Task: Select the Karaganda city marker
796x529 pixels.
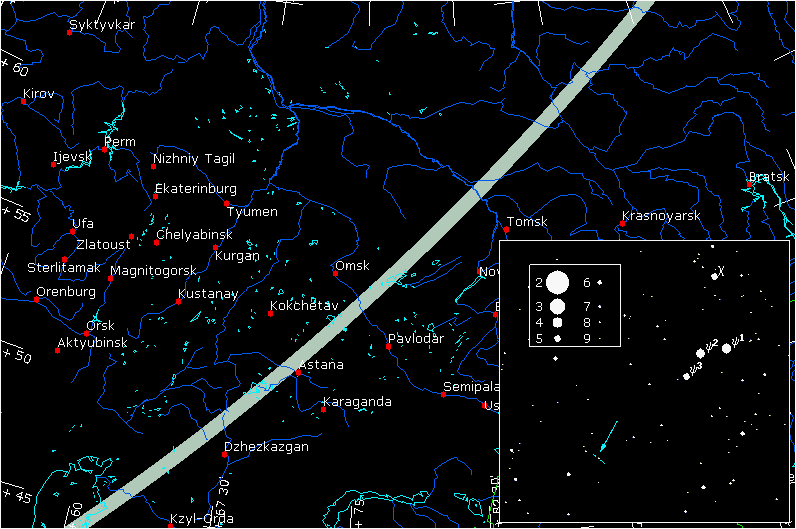Action: point(323,409)
